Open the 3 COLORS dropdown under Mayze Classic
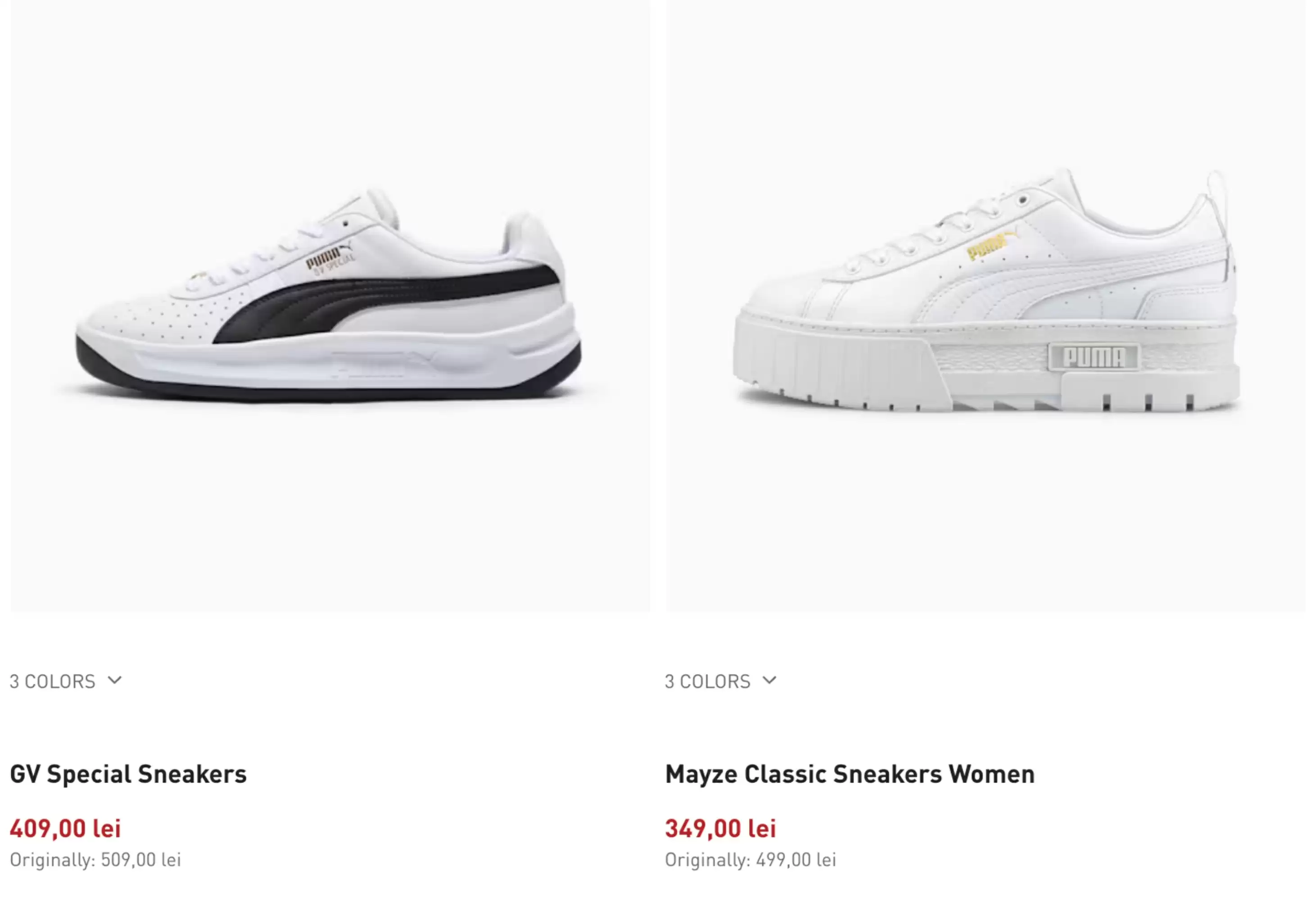The height and width of the screenshot is (900, 1316). [708, 681]
